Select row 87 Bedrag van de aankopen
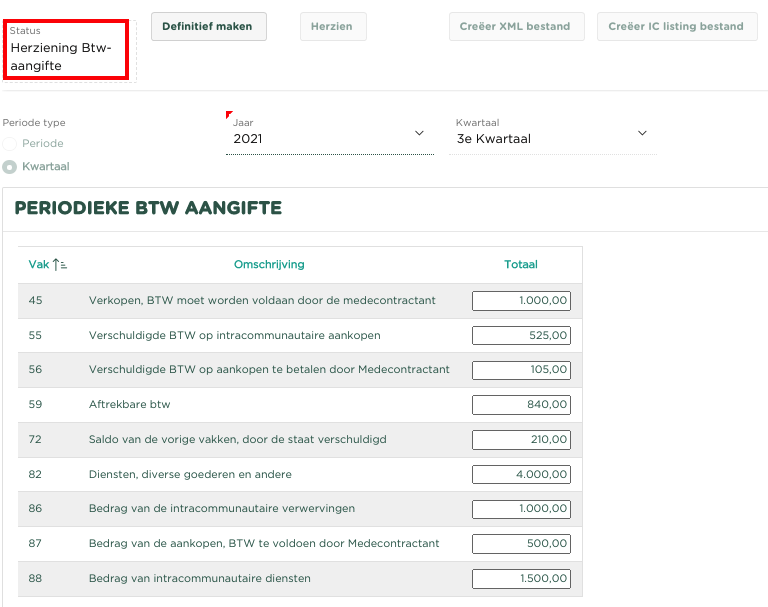Image resolution: width=768 pixels, height=607 pixels. pyautogui.click(x=264, y=544)
